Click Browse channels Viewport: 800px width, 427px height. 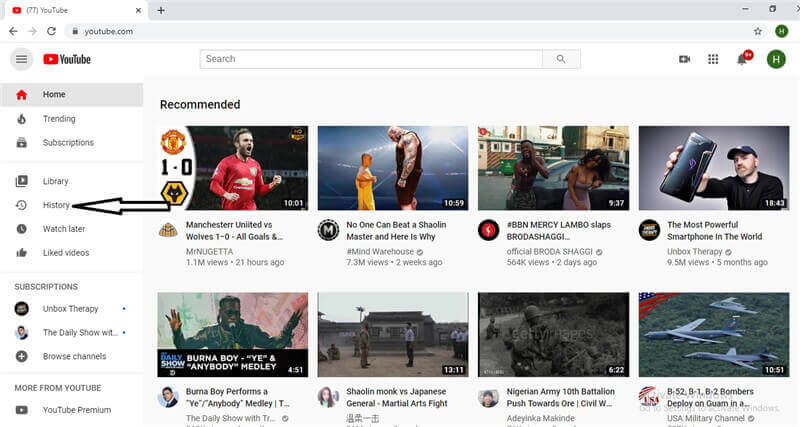click(x=73, y=356)
